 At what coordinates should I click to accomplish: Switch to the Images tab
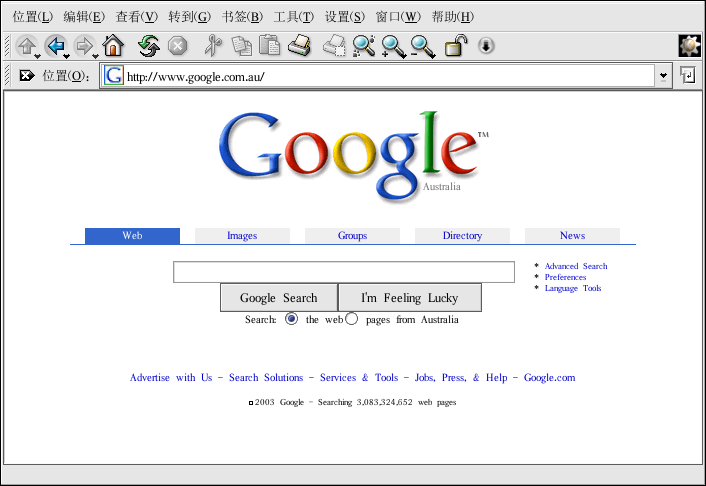[x=242, y=236]
